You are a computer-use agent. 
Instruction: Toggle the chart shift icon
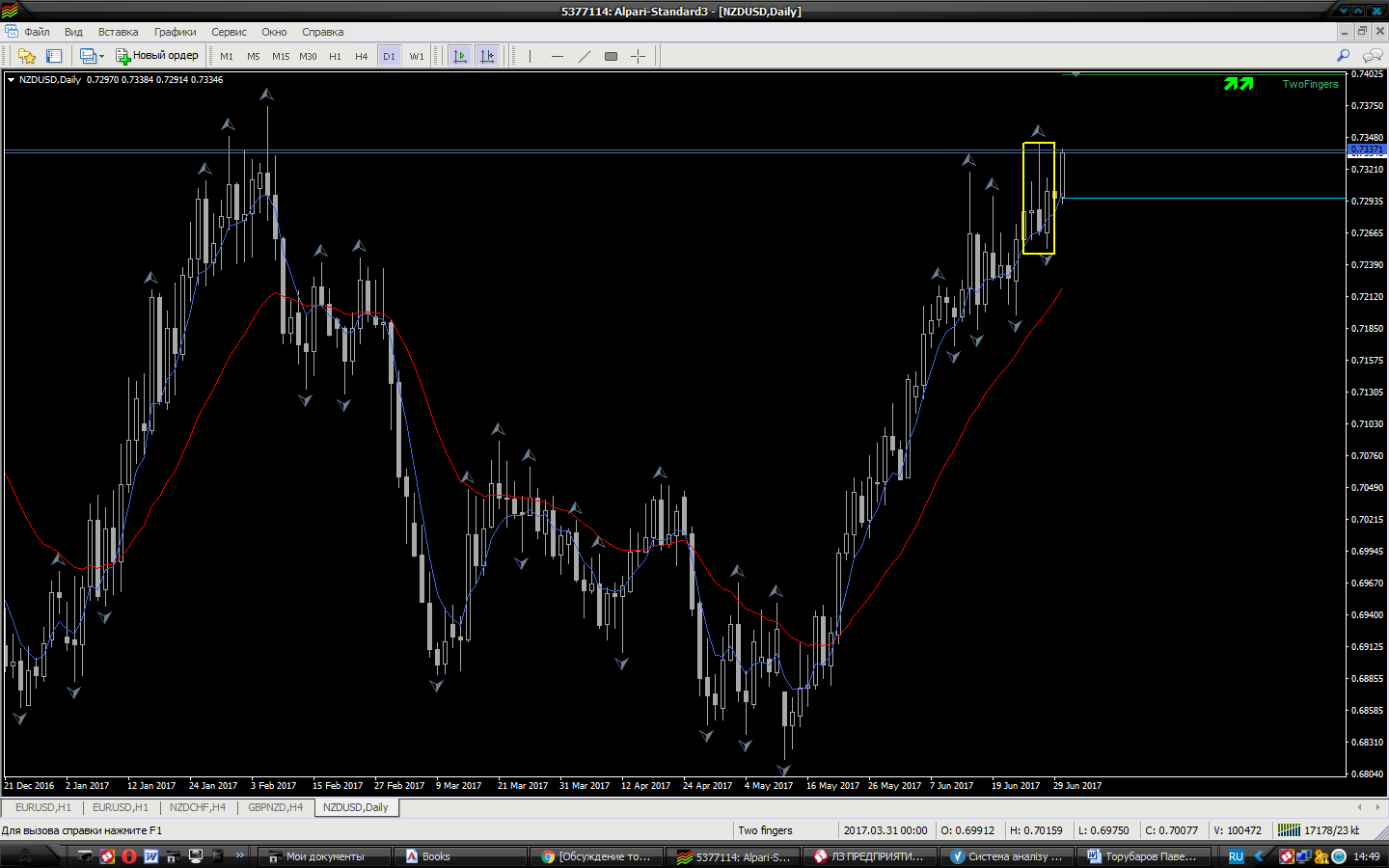pyautogui.click(x=487, y=56)
